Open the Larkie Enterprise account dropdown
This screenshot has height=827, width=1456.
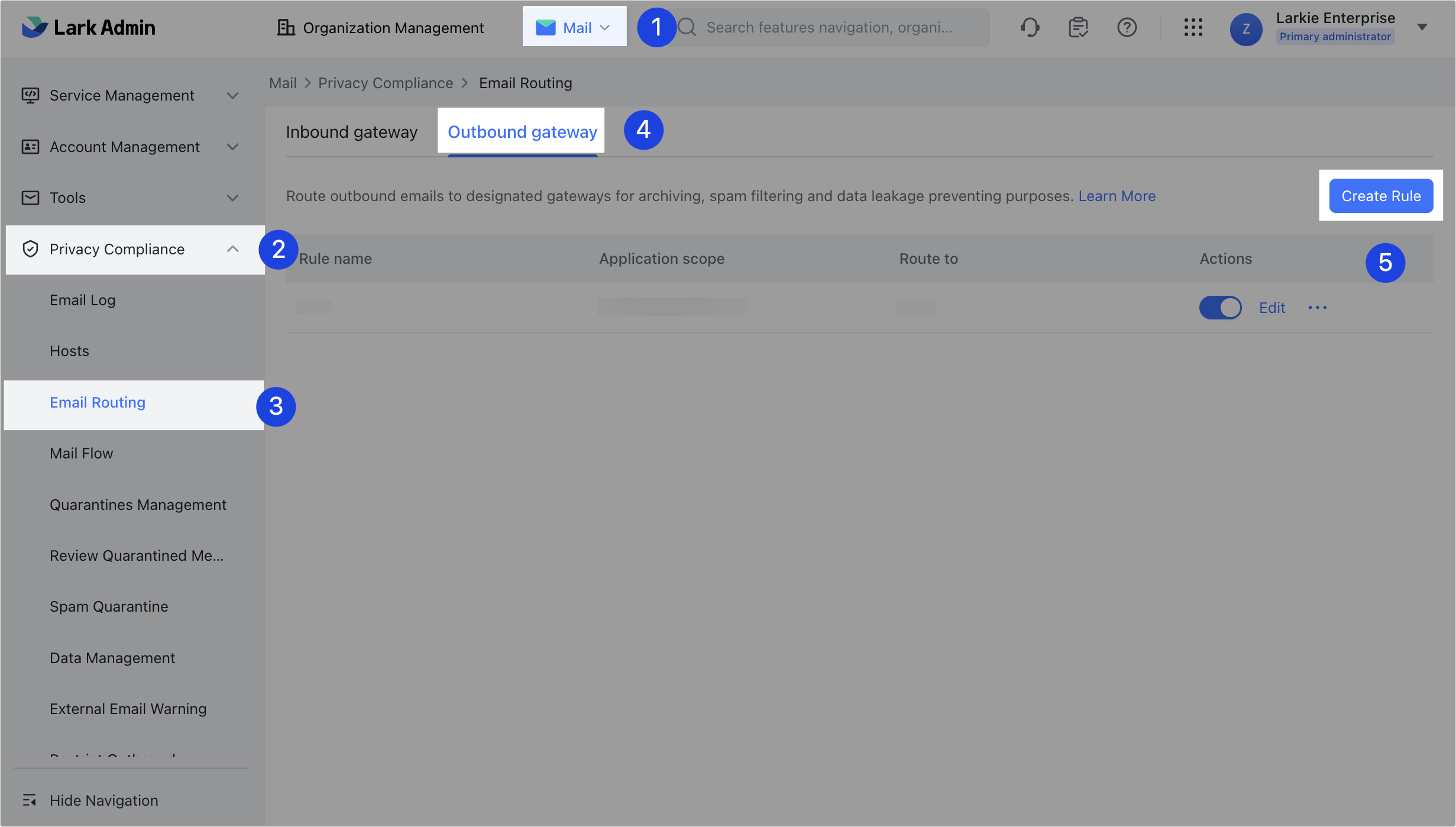coord(1422,27)
